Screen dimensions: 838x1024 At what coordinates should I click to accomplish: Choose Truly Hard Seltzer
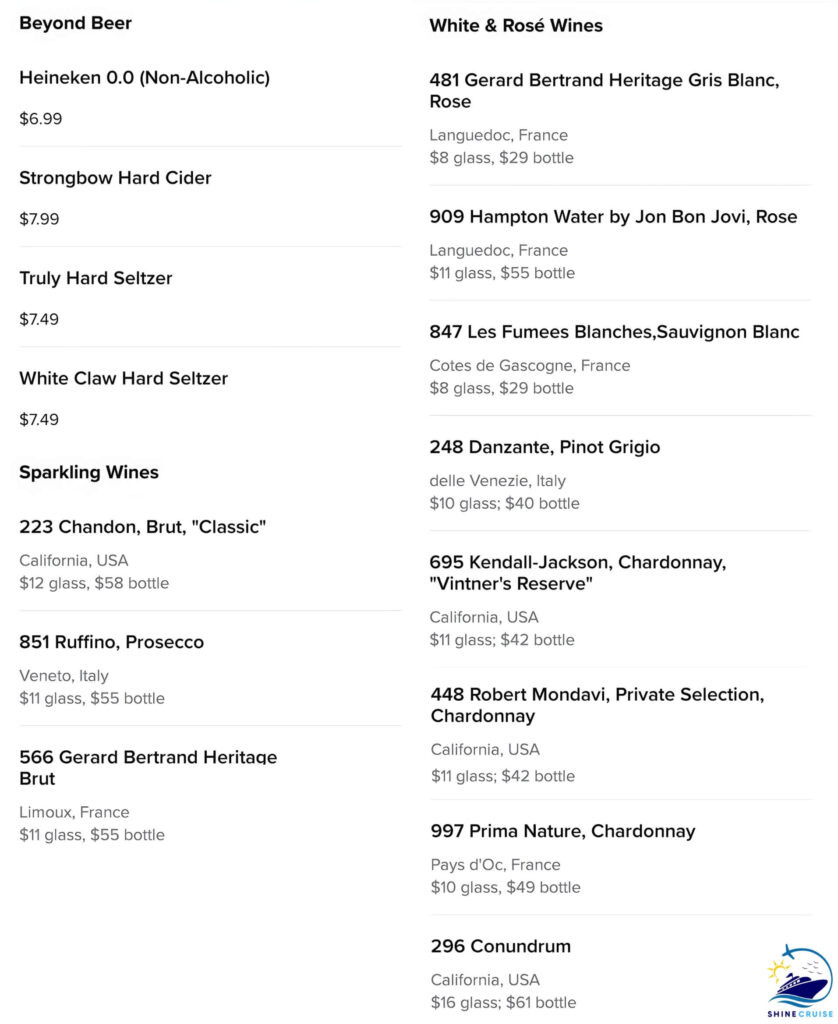point(95,278)
